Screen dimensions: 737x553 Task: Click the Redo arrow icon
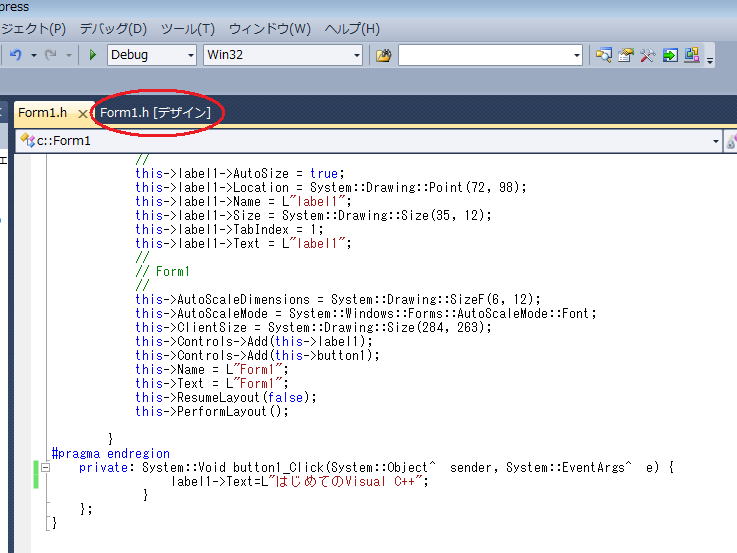pyautogui.click(x=51, y=55)
